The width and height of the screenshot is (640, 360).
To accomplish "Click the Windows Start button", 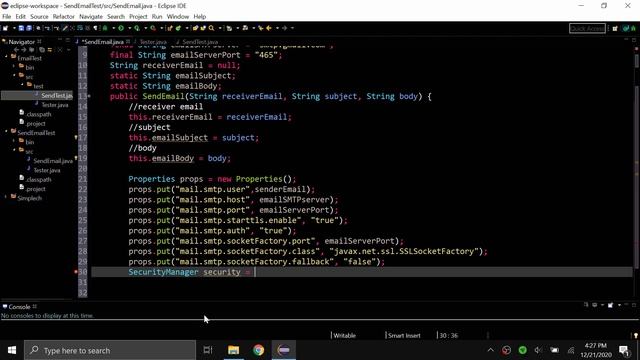I will click(12, 350).
